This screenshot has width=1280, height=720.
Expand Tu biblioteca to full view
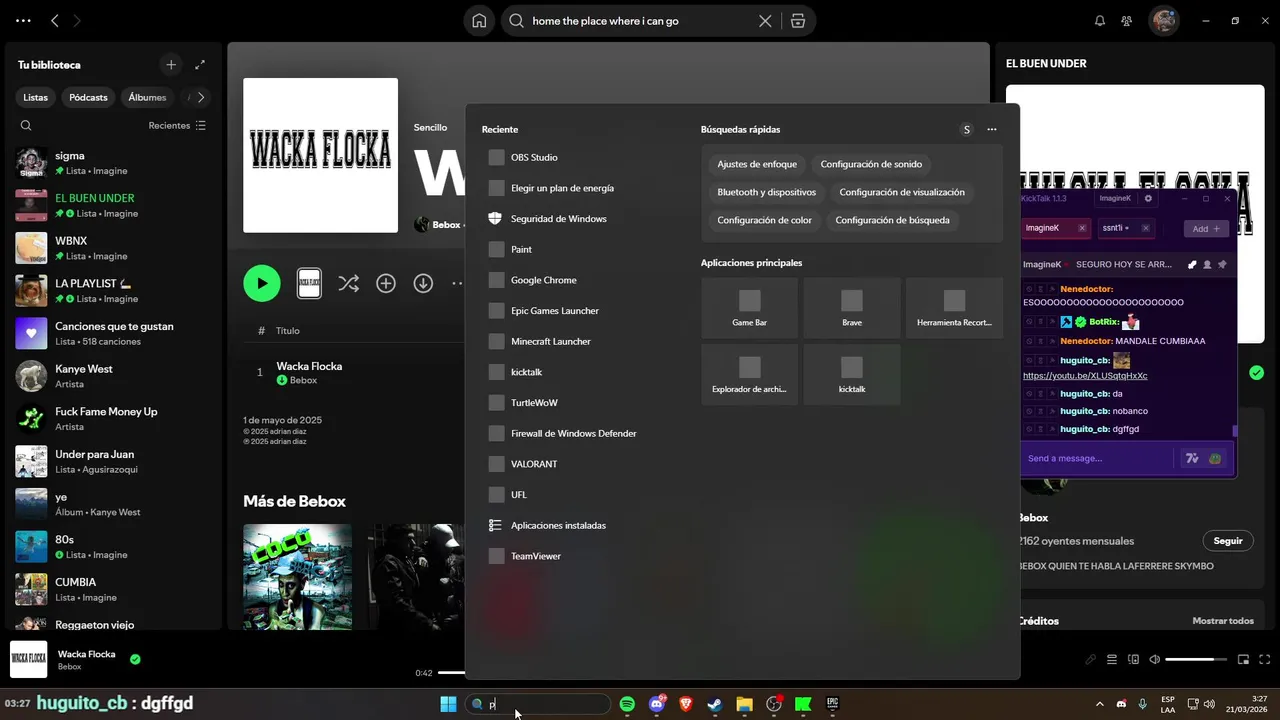point(200,64)
